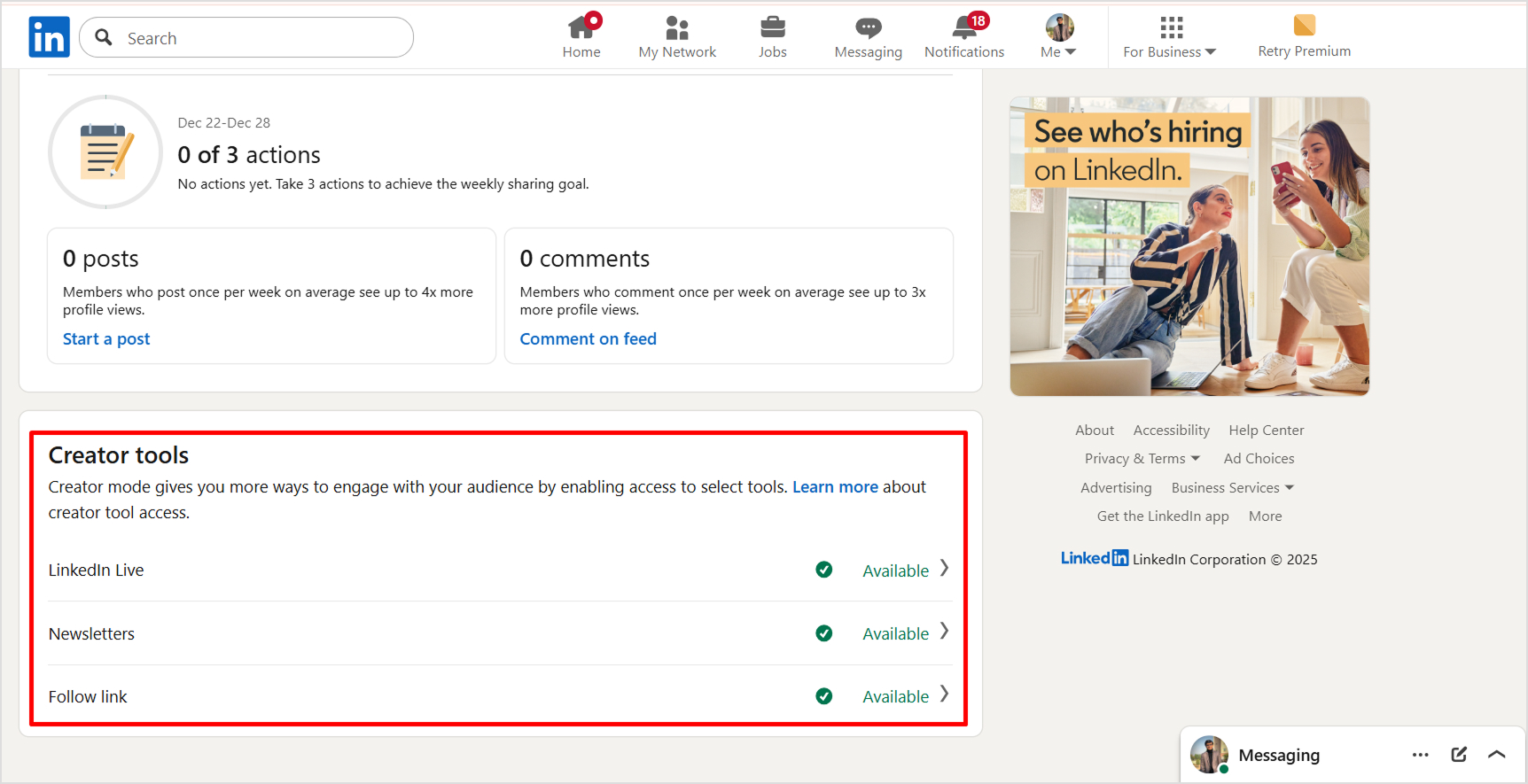Open Messaging bar three-dot options
Image resolution: width=1528 pixels, height=784 pixels.
coord(1420,755)
